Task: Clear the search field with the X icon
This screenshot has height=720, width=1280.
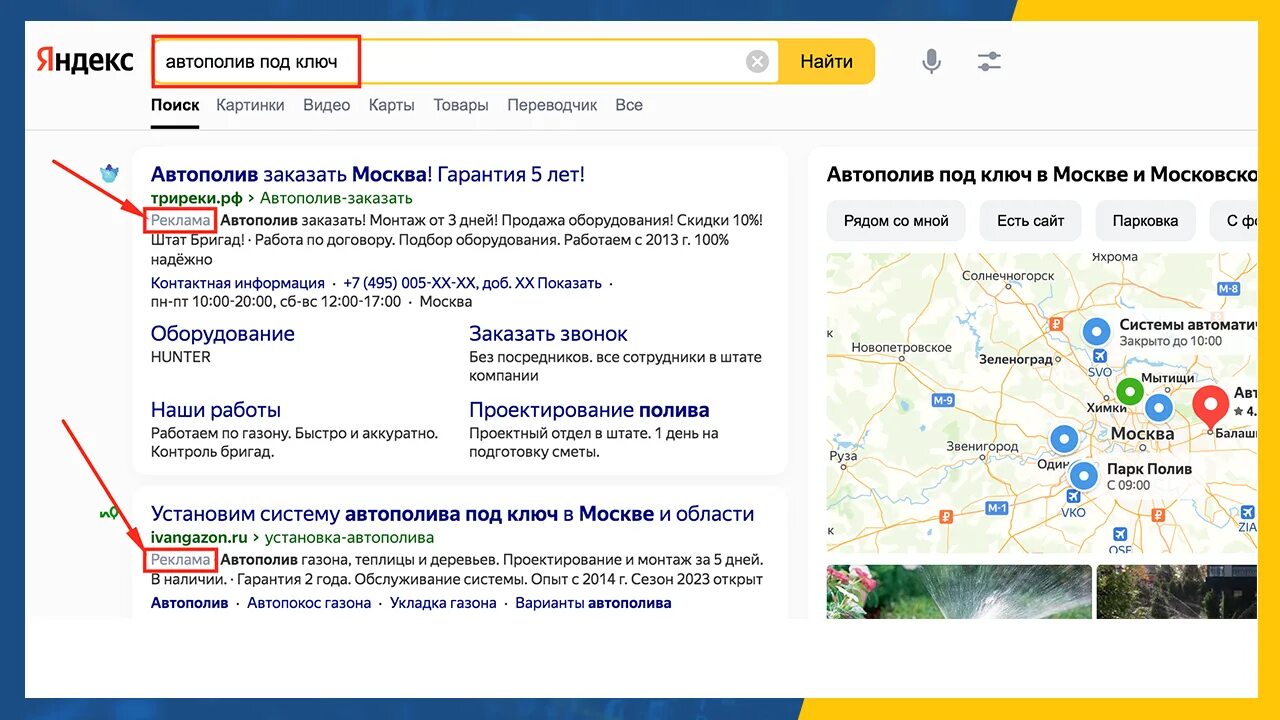Action: point(758,62)
